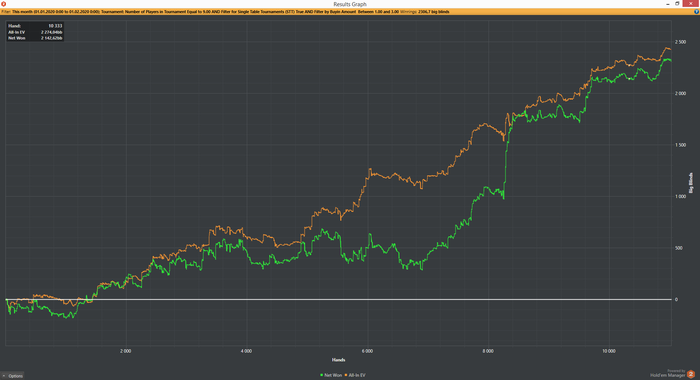This screenshot has height=380, width=700.
Task: Click the 8 000 x-axis label
Action: pos(488,351)
